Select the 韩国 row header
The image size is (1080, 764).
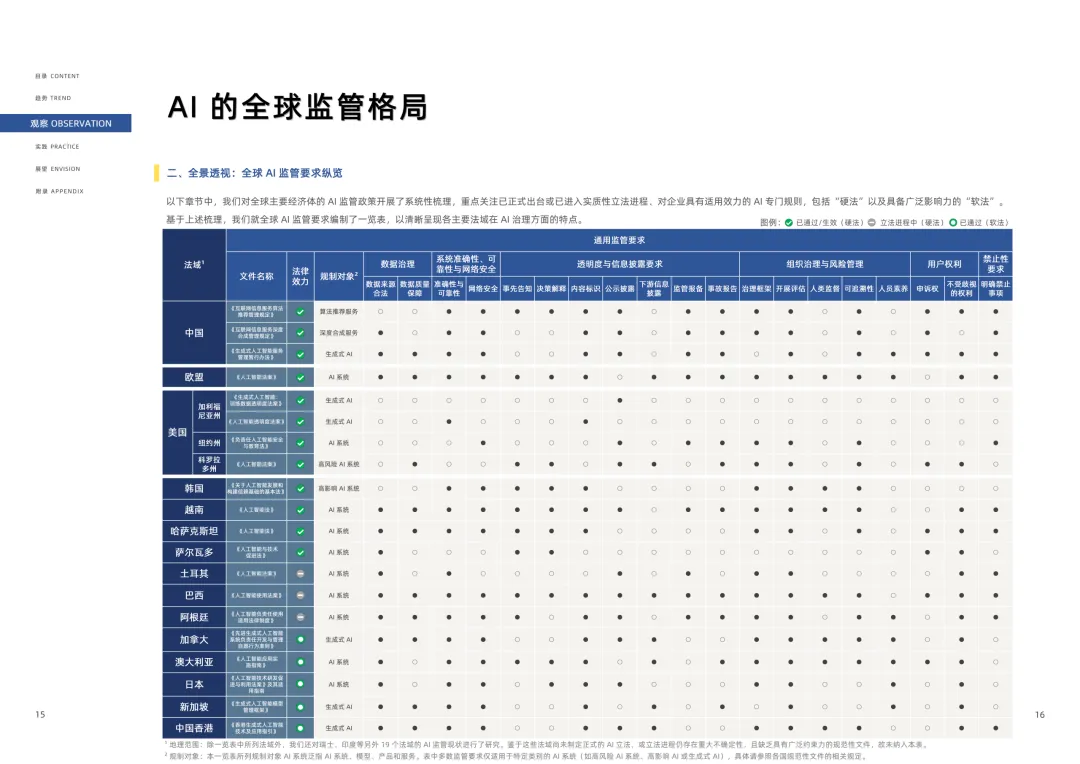click(x=194, y=488)
